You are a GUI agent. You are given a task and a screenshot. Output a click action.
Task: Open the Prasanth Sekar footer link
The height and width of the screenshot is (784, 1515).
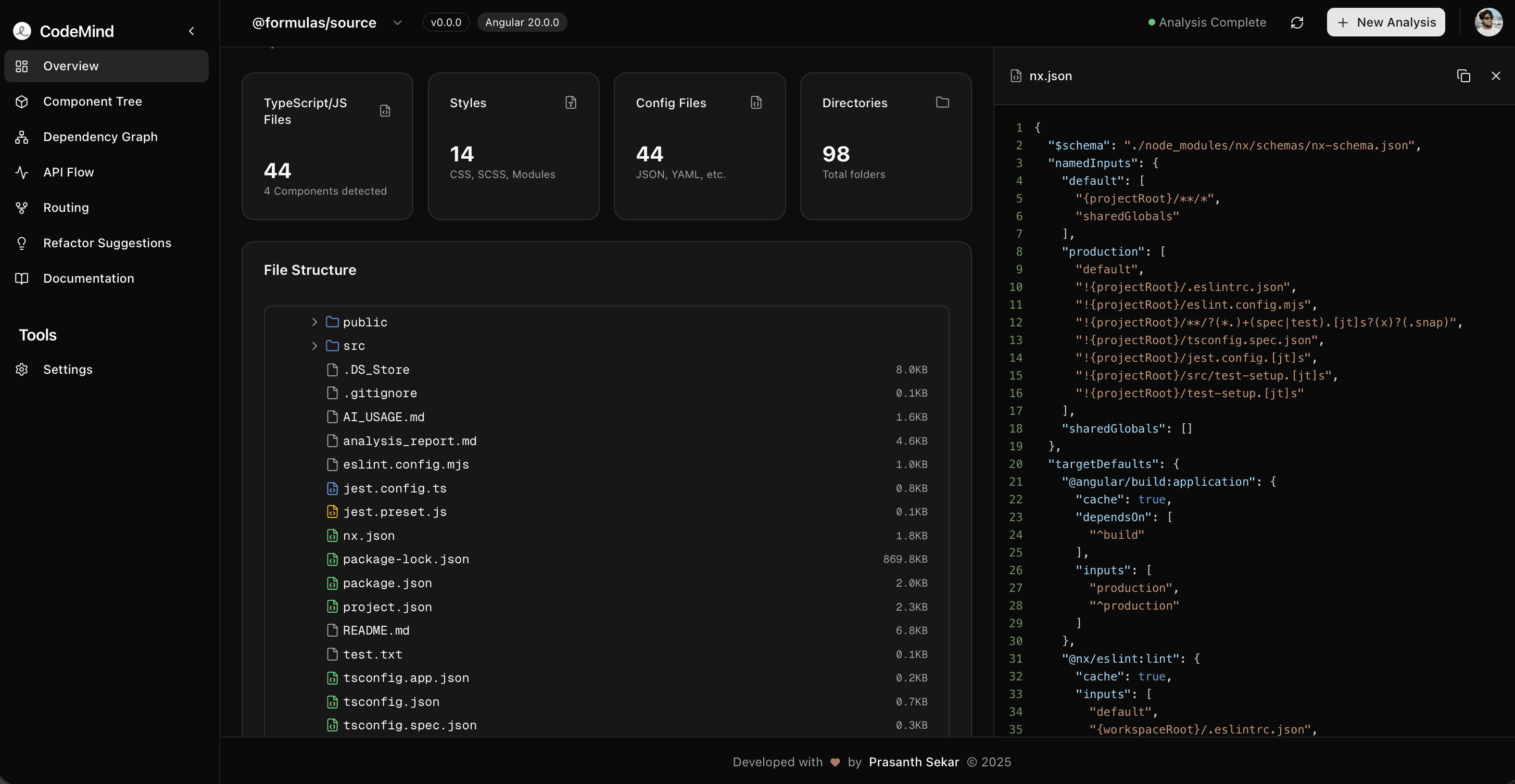[913, 762]
